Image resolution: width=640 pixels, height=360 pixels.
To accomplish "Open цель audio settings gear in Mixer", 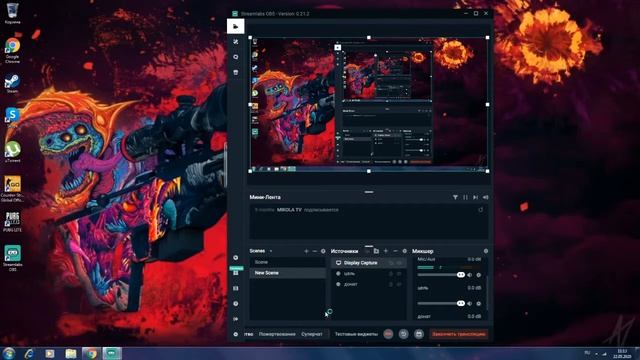I will (x=479, y=304).
